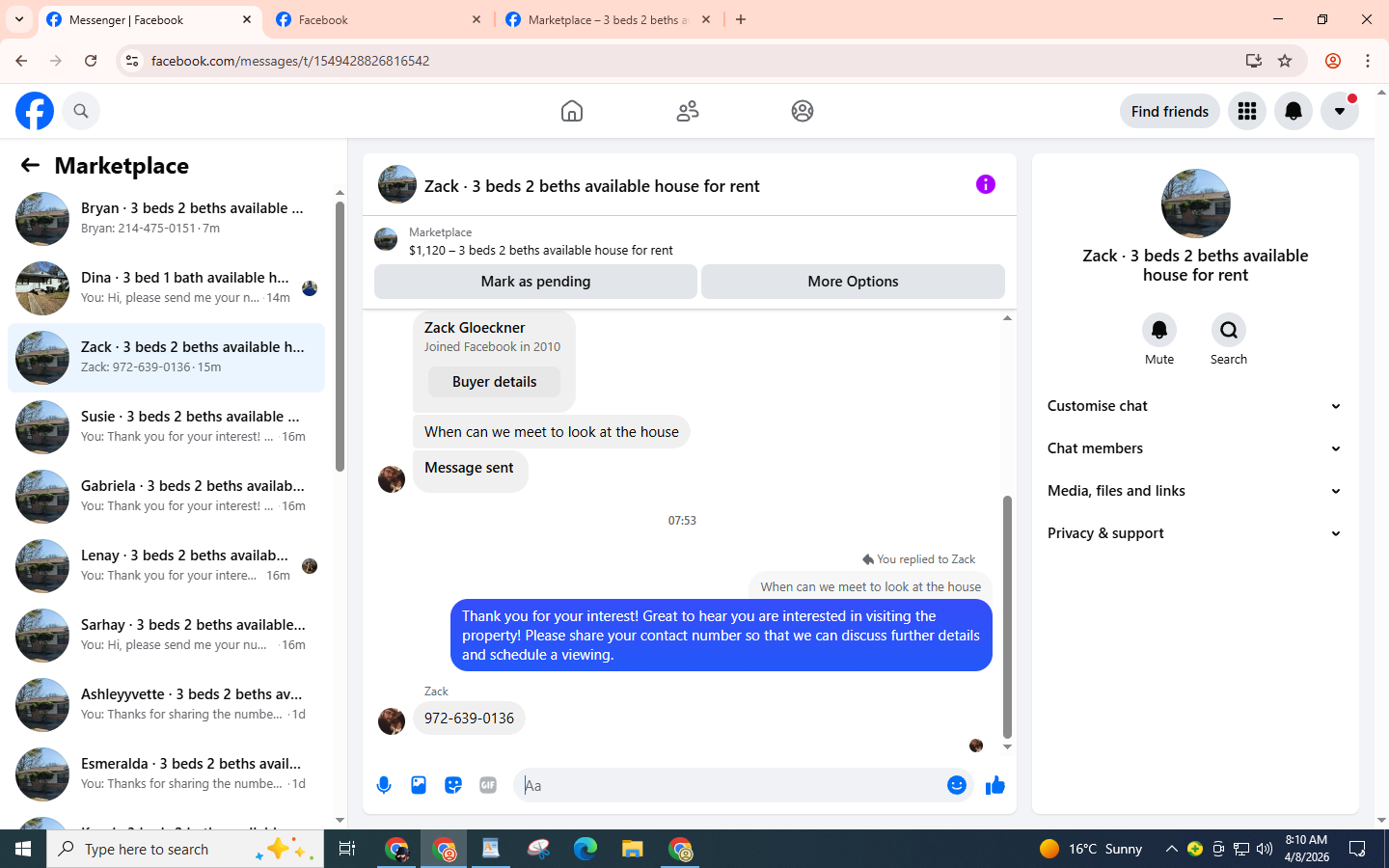Switch to the Marketplace 3 beds tab
This screenshot has width=1389, height=868.
pyautogui.click(x=608, y=19)
